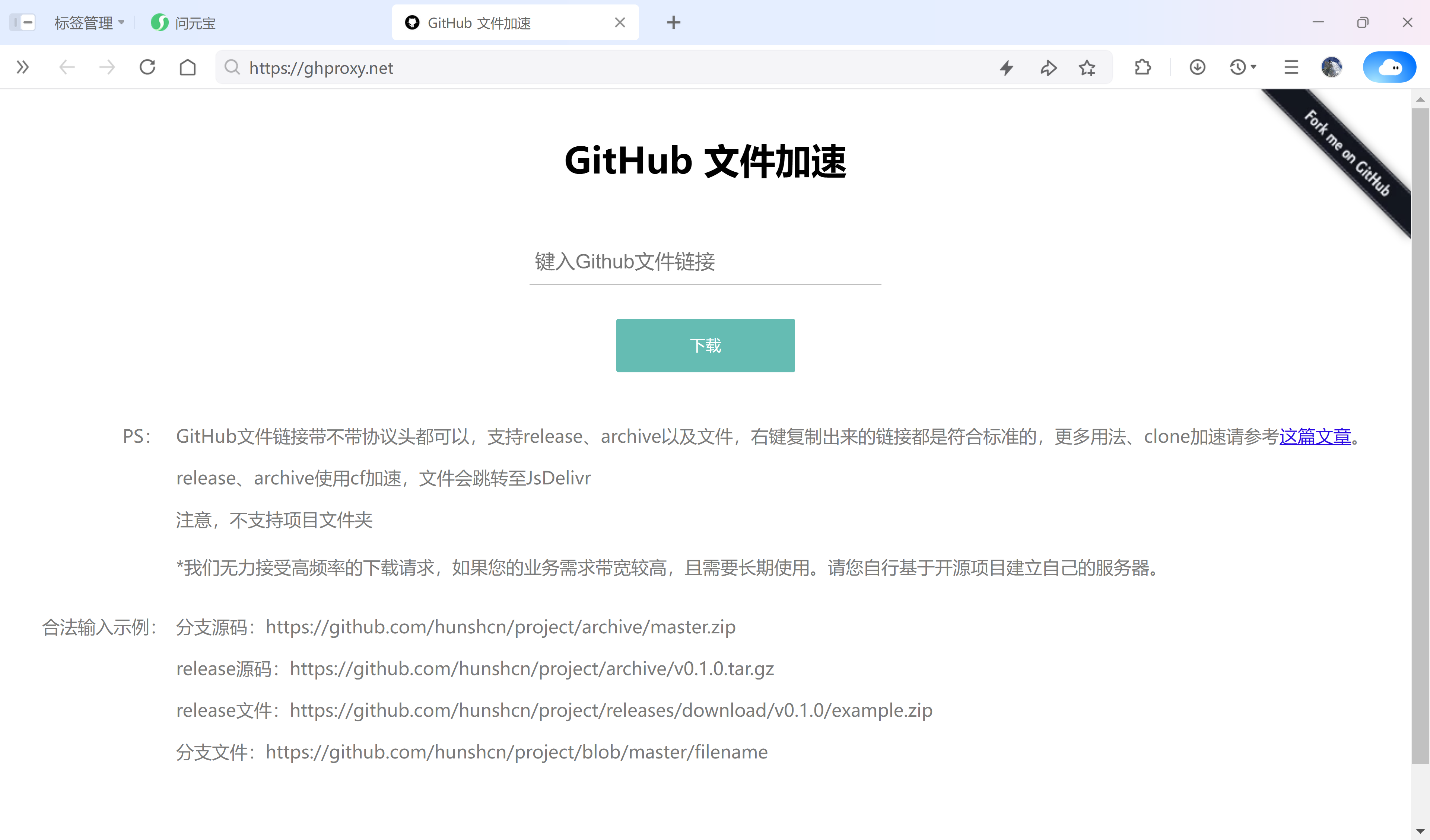
Task: Bookmark this page with star icon
Action: 1087,67
